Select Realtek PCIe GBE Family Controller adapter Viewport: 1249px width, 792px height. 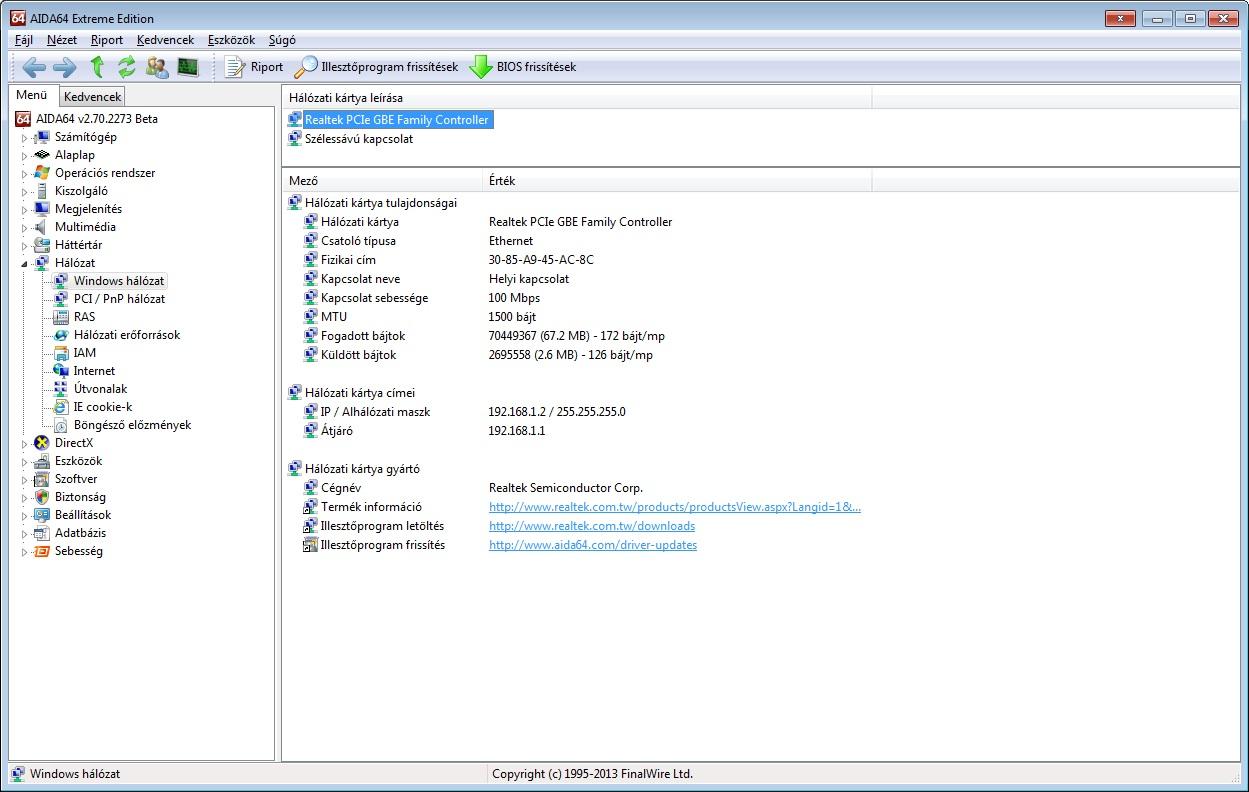click(396, 120)
